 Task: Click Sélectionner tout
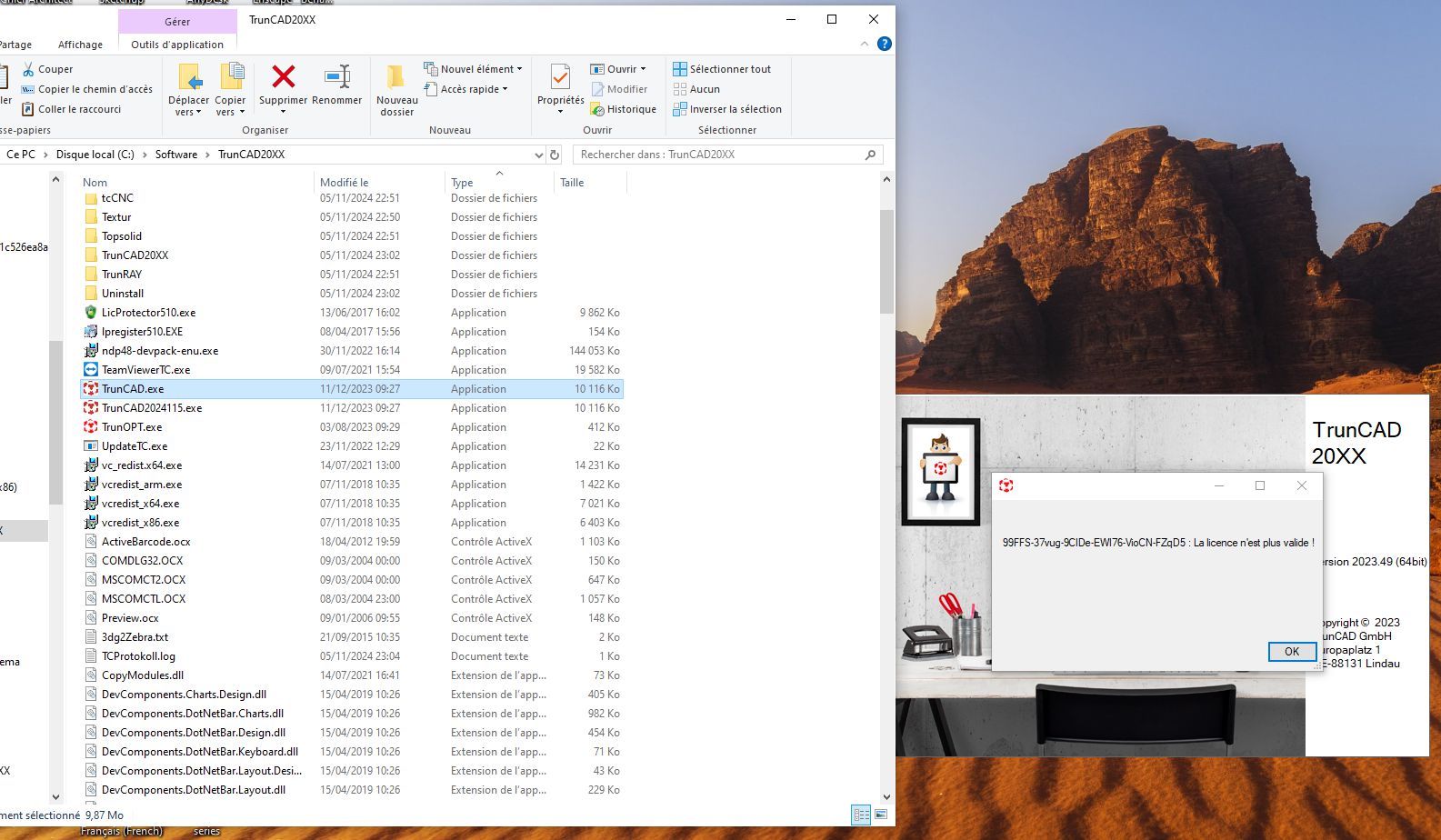[x=722, y=69]
